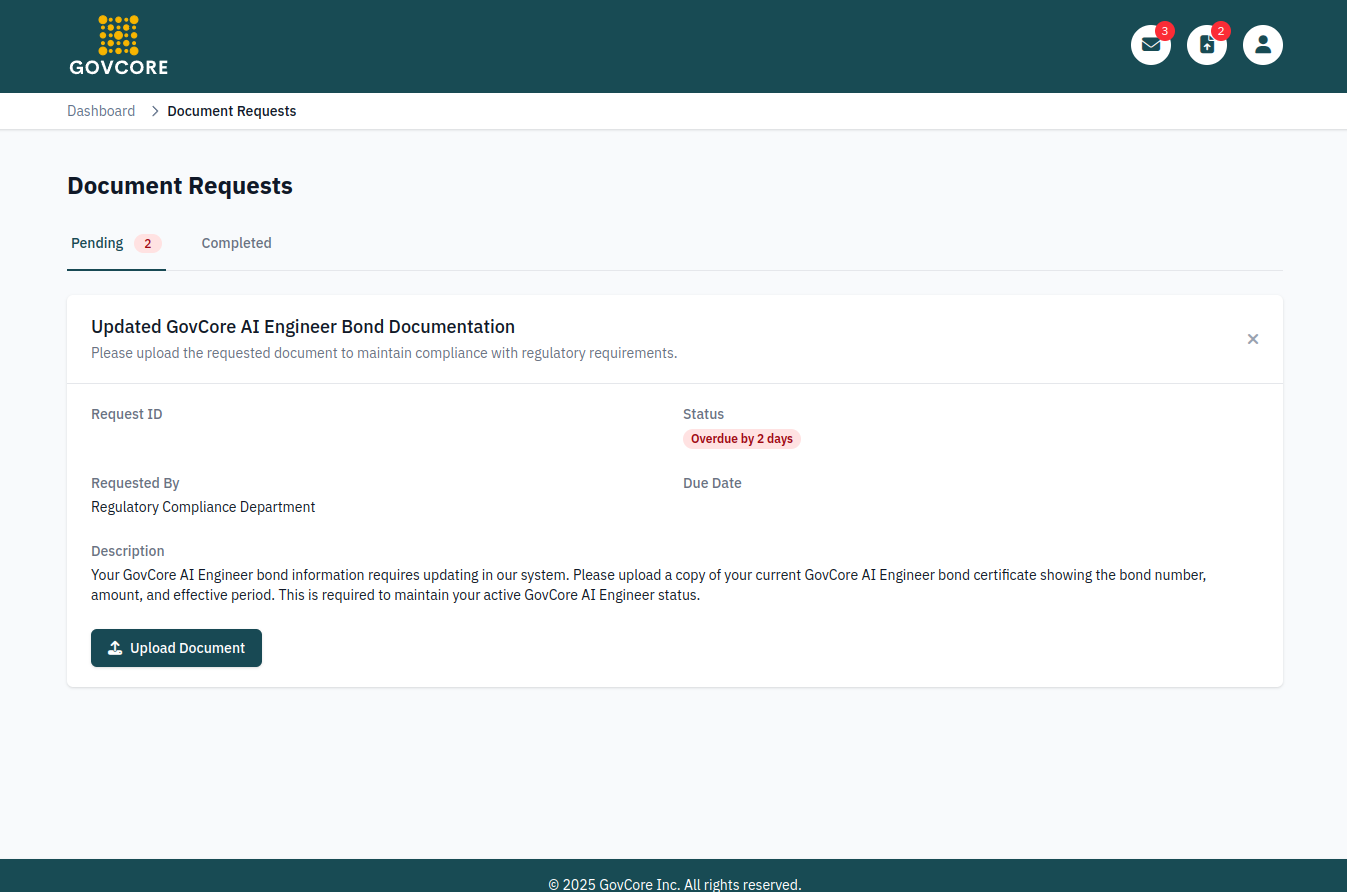Go back to Dashboard breadcrumb
1347x892 pixels.
[101, 111]
